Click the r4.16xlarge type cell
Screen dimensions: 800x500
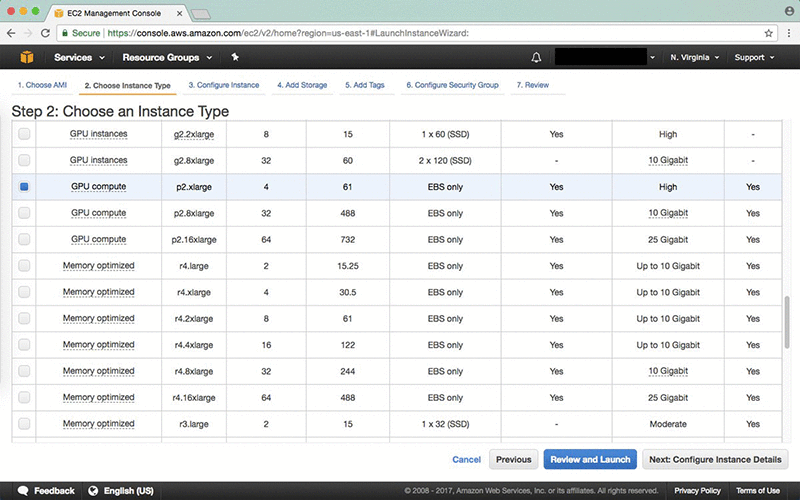pyautogui.click(x=194, y=397)
